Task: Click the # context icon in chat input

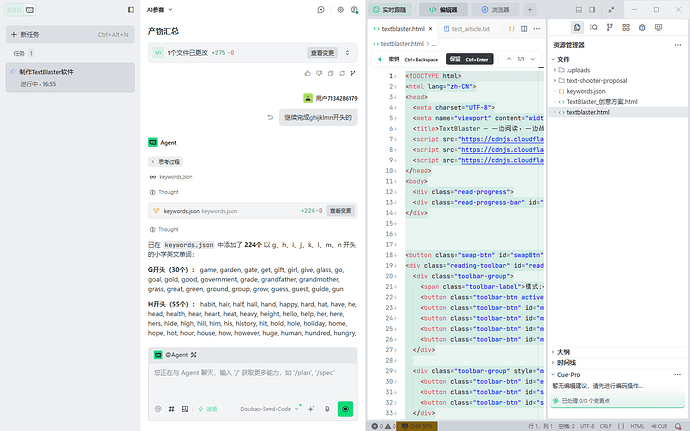Action: (172, 409)
